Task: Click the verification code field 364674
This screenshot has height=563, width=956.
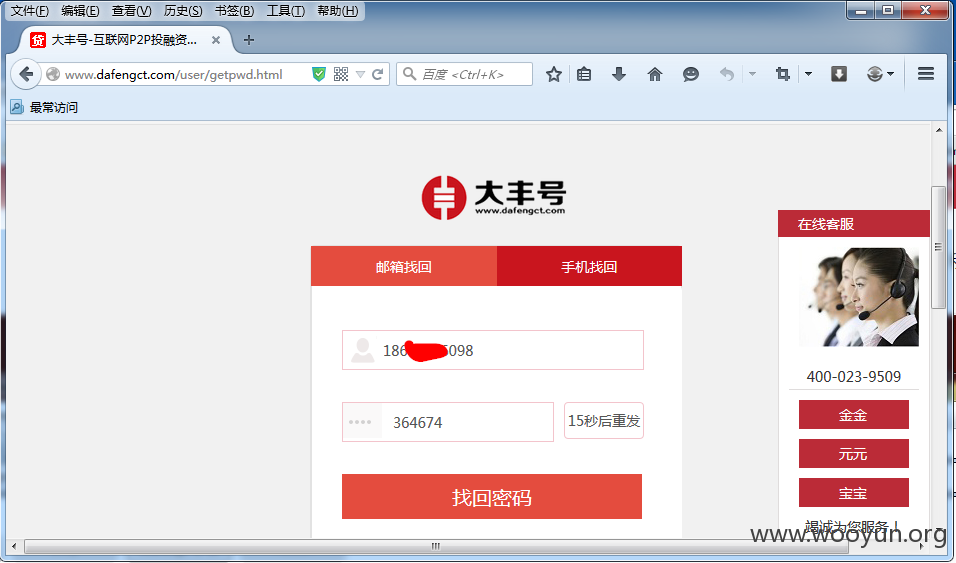Action: point(448,422)
